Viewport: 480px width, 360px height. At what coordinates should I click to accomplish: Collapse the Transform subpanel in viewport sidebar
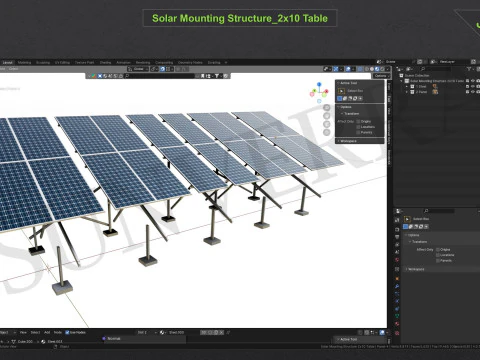pyautogui.click(x=350, y=114)
